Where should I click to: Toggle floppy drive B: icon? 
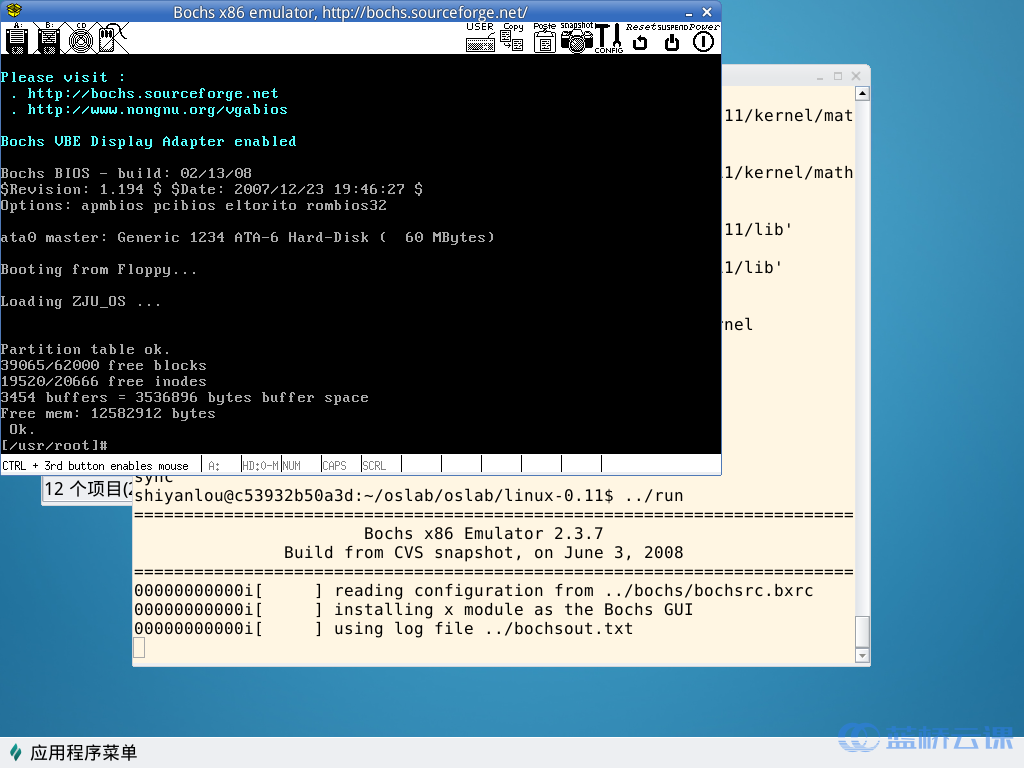(x=48, y=38)
